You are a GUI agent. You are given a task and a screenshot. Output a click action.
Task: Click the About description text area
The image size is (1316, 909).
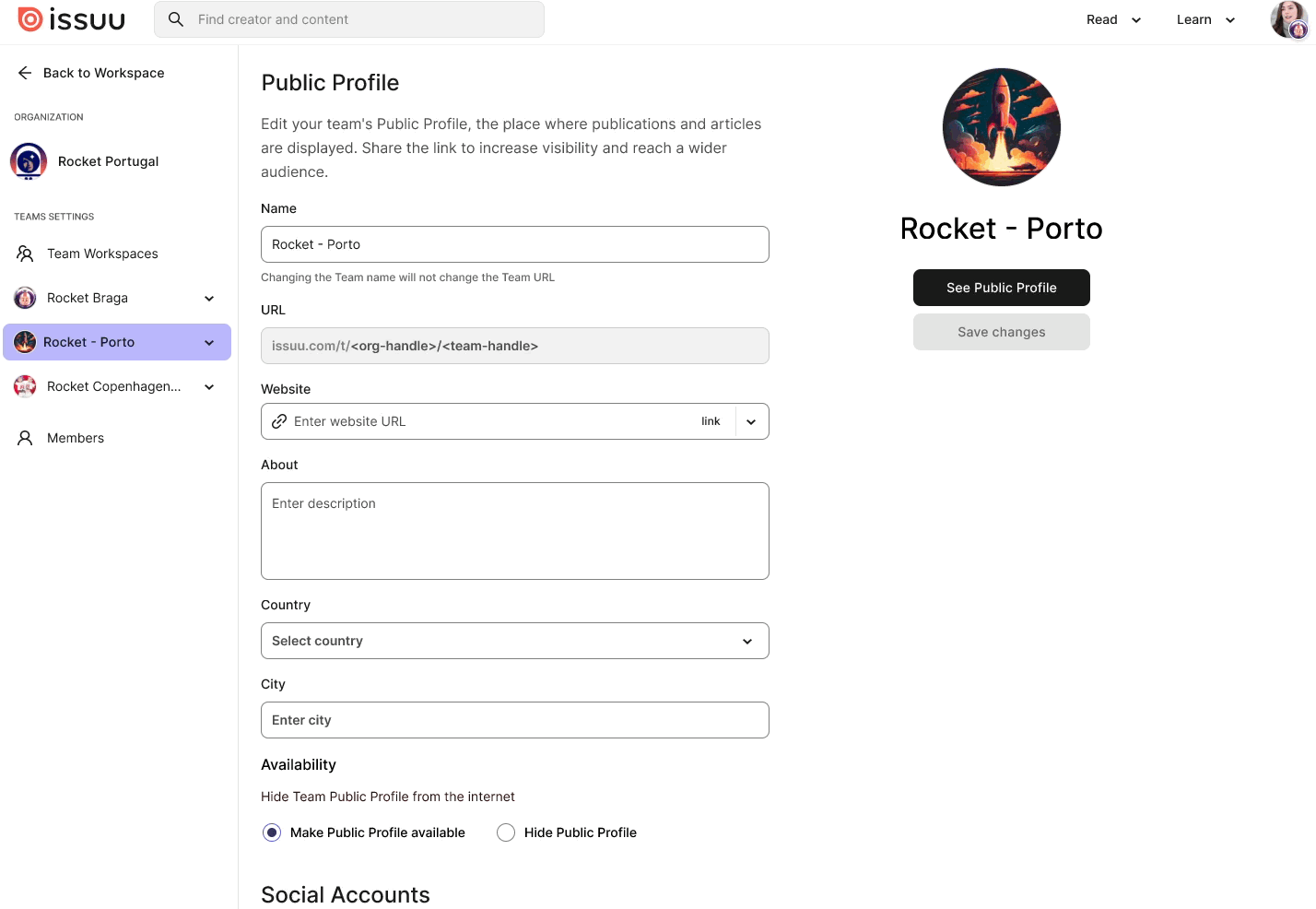click(x=515, y=531)
